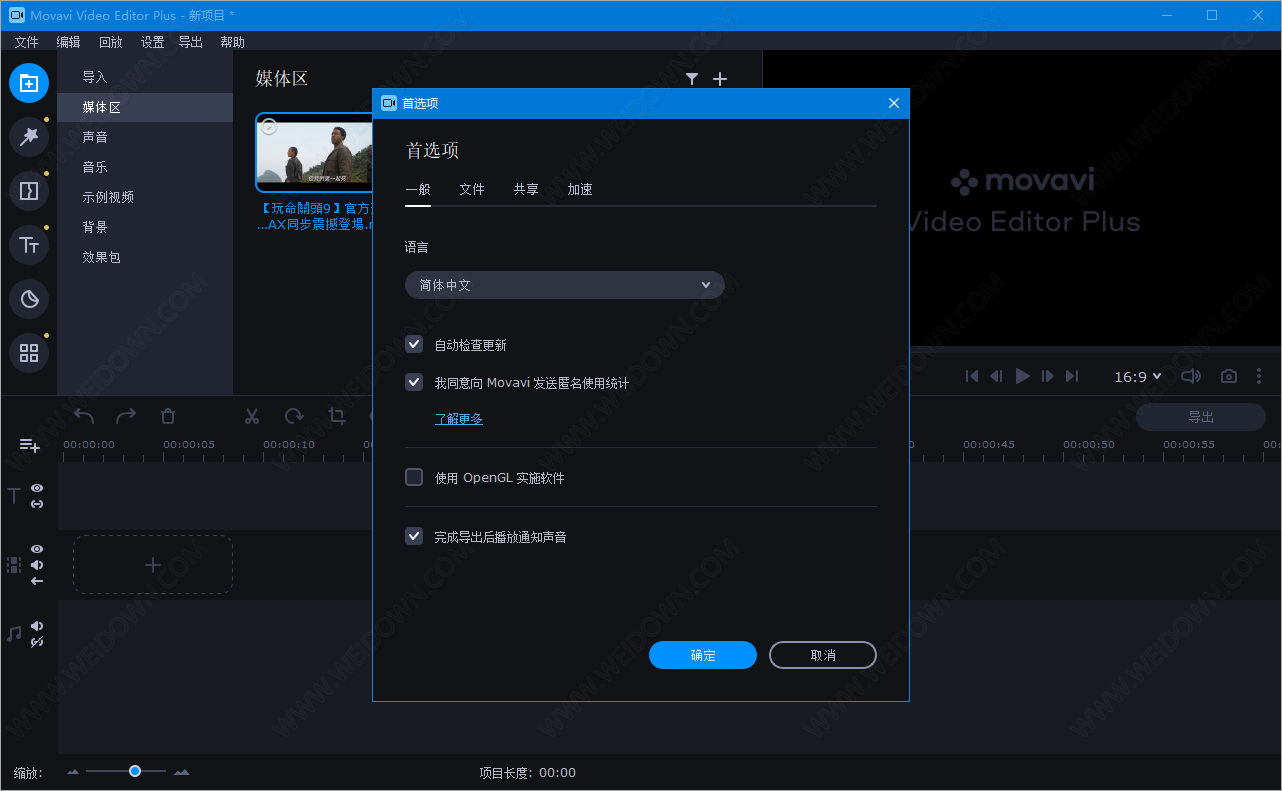Uncheck 我同意向 Movavi 发送匿名使用统计

pos(414,382)
